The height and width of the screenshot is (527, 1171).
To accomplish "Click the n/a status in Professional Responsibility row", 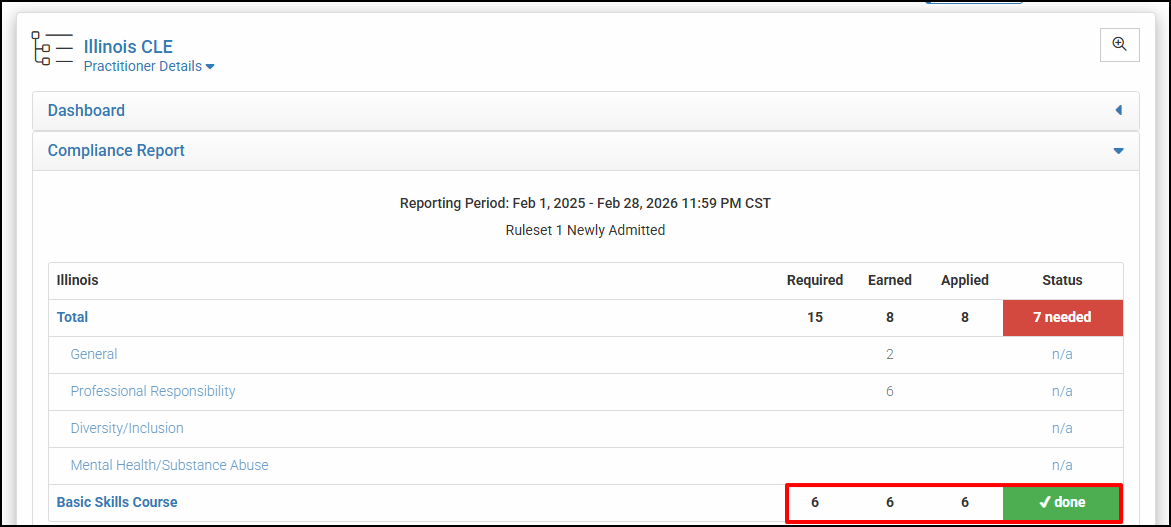I will (x=1062, y=391).
